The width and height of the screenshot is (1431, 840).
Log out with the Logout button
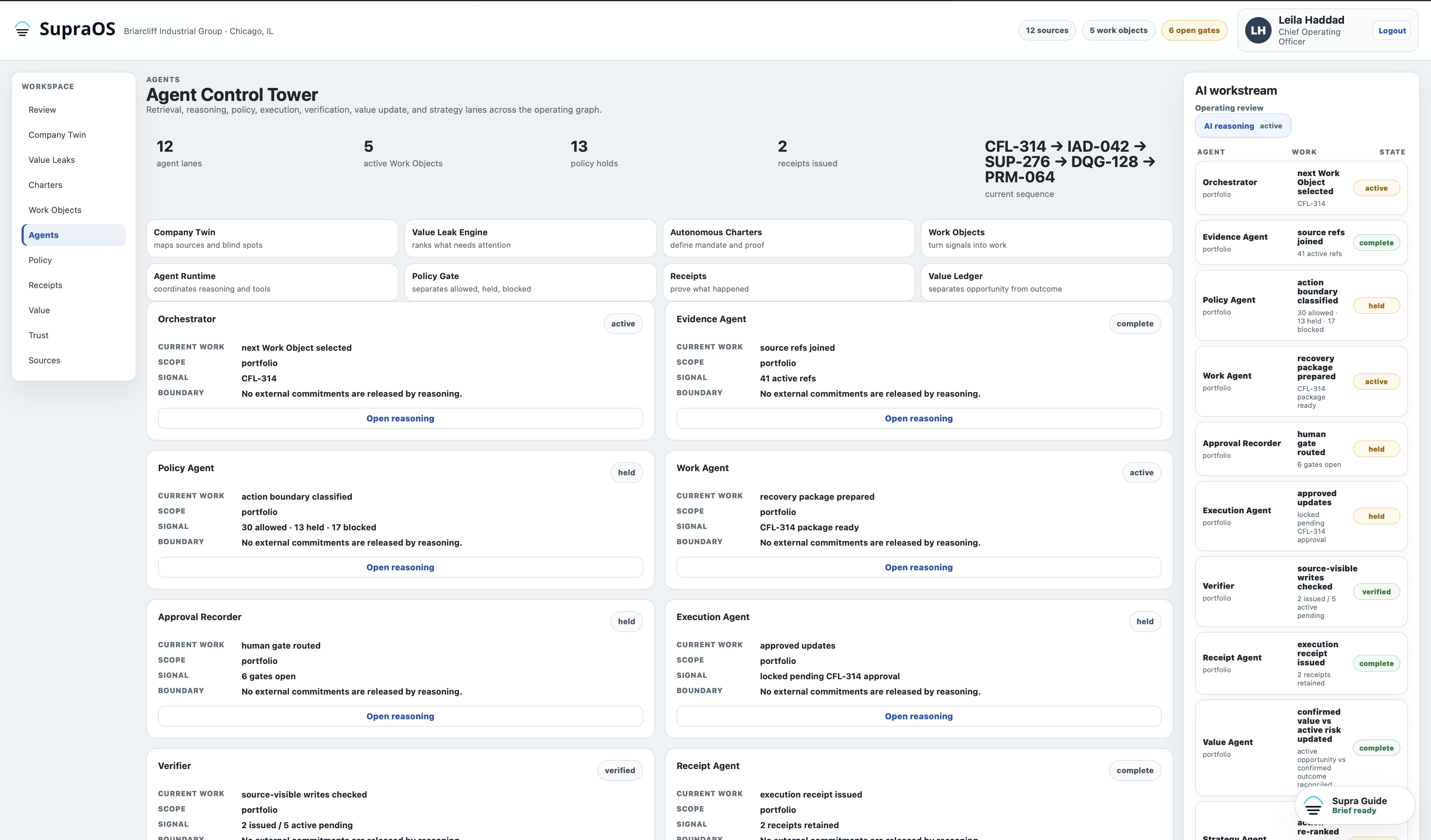tap(1392, 31)
